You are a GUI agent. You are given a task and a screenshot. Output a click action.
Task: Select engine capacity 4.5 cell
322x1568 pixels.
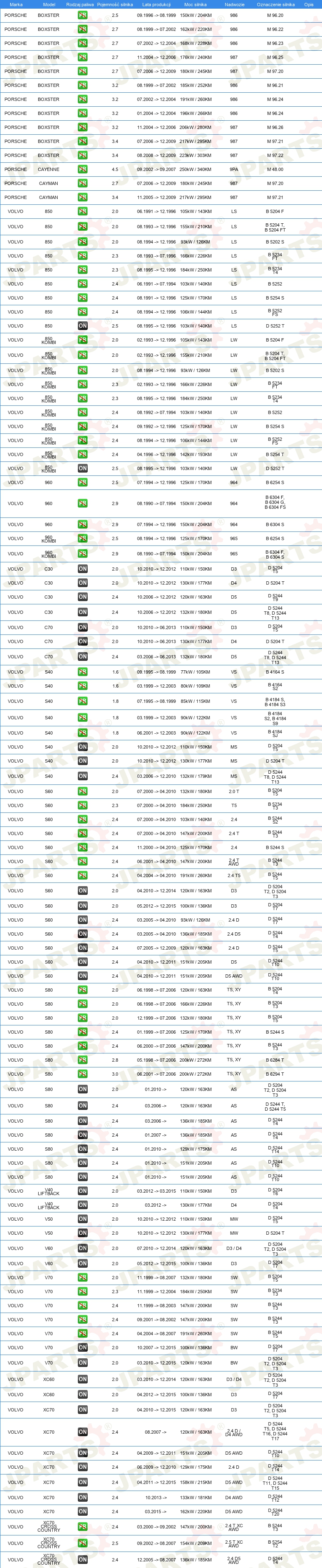coord(115,169)
